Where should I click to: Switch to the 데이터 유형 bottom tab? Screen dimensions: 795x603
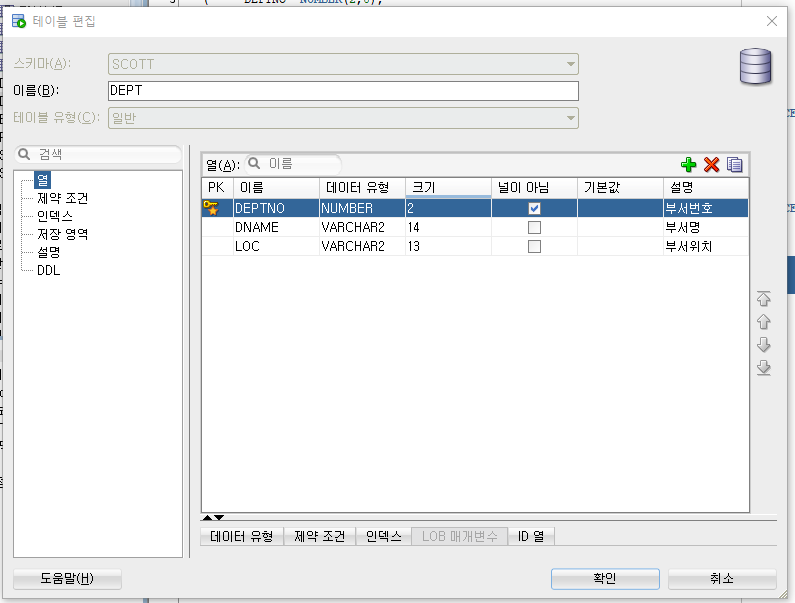point(242,536)
